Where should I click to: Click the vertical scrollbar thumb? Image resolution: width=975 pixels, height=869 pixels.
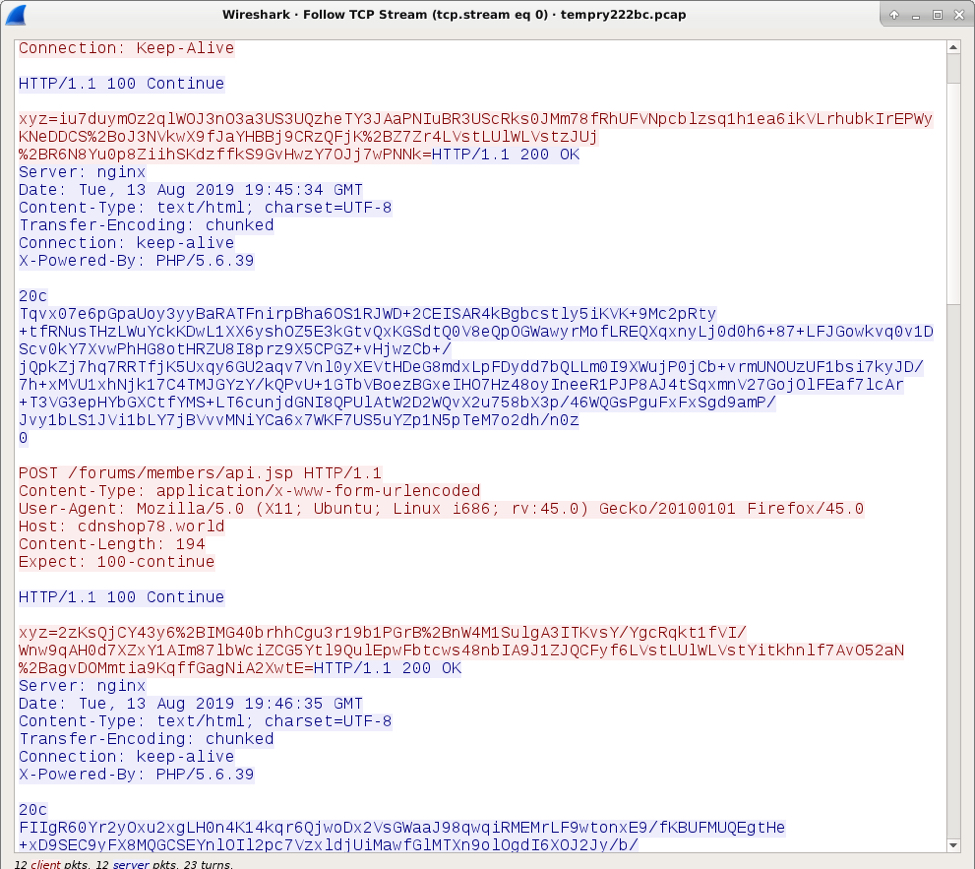pos(954,180)
